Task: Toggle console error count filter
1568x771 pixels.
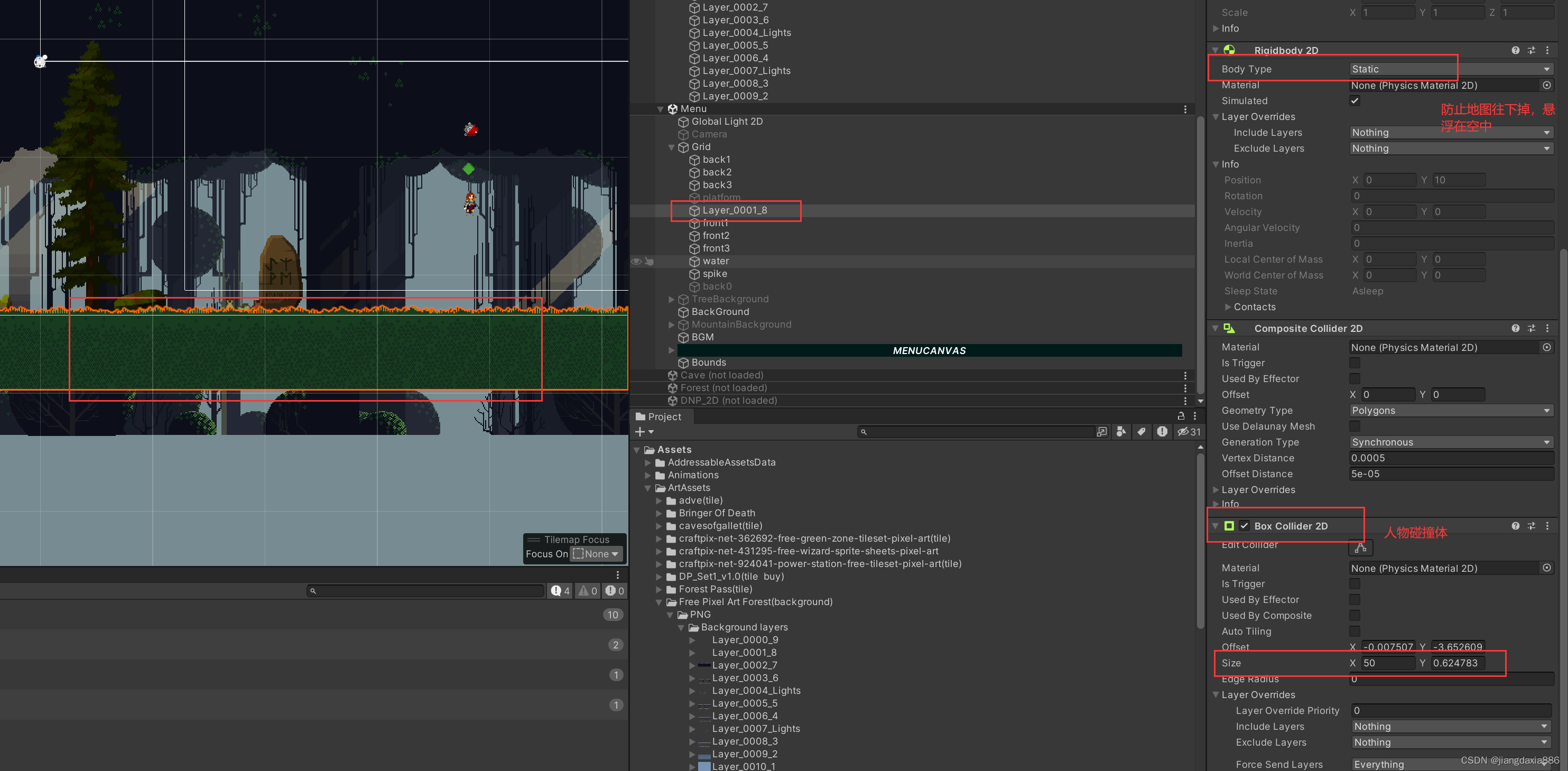Action: (614, 590)
